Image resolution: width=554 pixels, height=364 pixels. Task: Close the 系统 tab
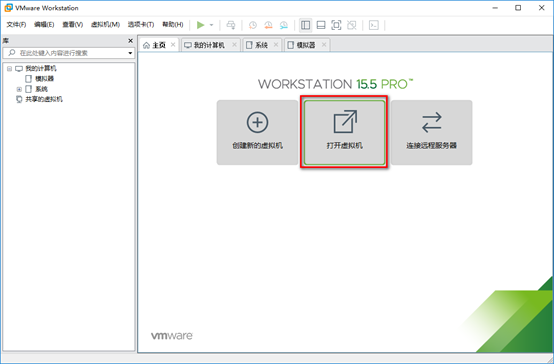pyautogui.click(x=276, y=45)
